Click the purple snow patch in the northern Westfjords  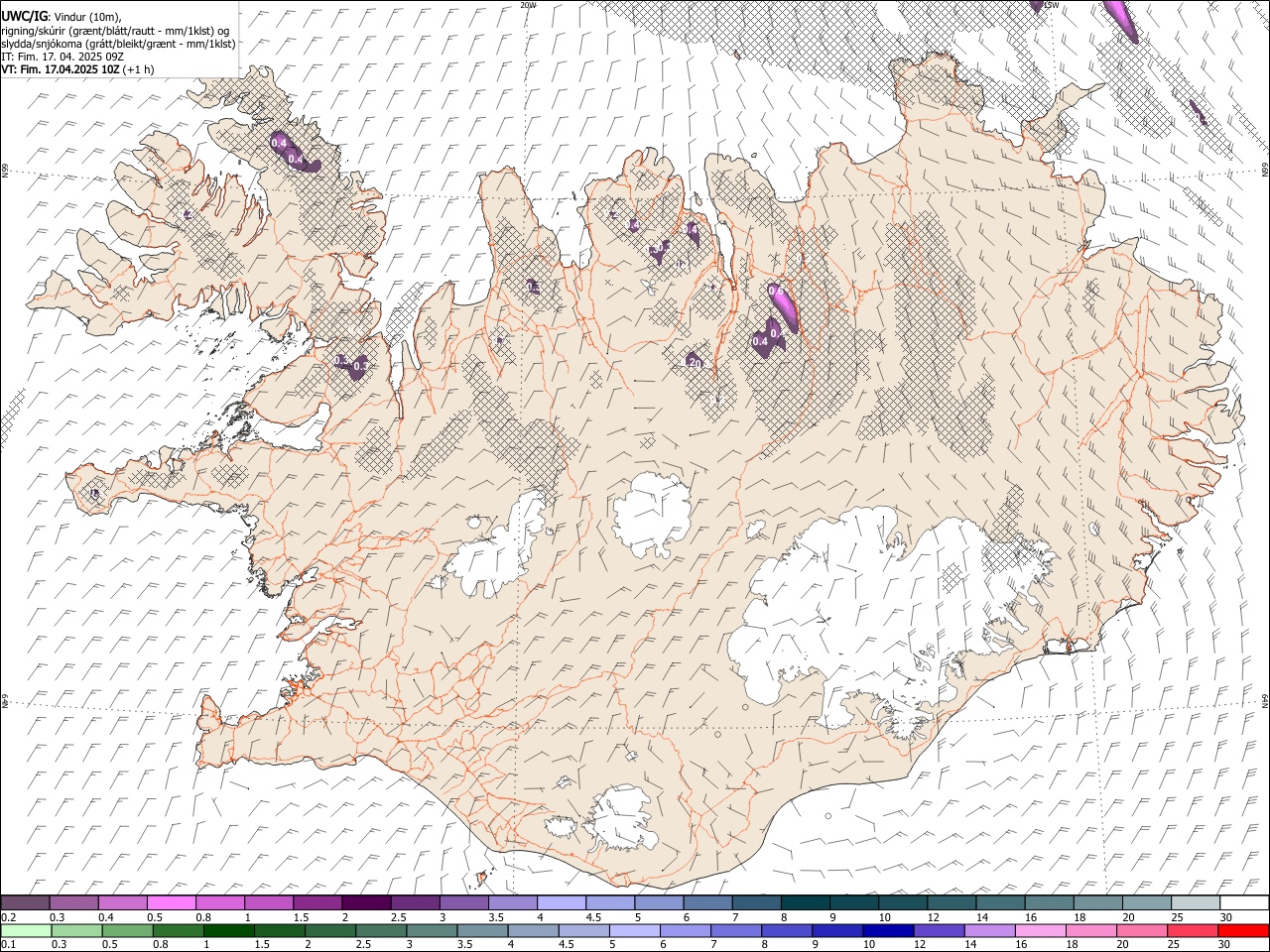point(296,152)
